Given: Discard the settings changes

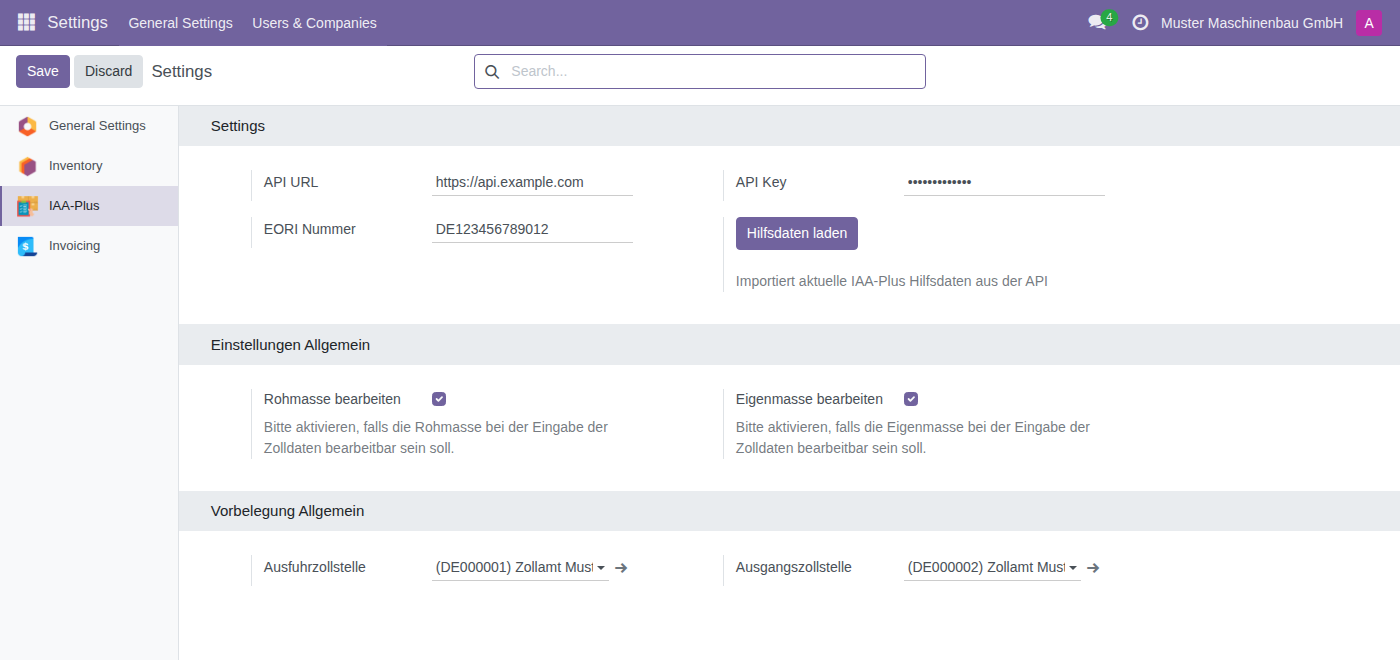Looking at the screenshot, I should tap(108, 71).
